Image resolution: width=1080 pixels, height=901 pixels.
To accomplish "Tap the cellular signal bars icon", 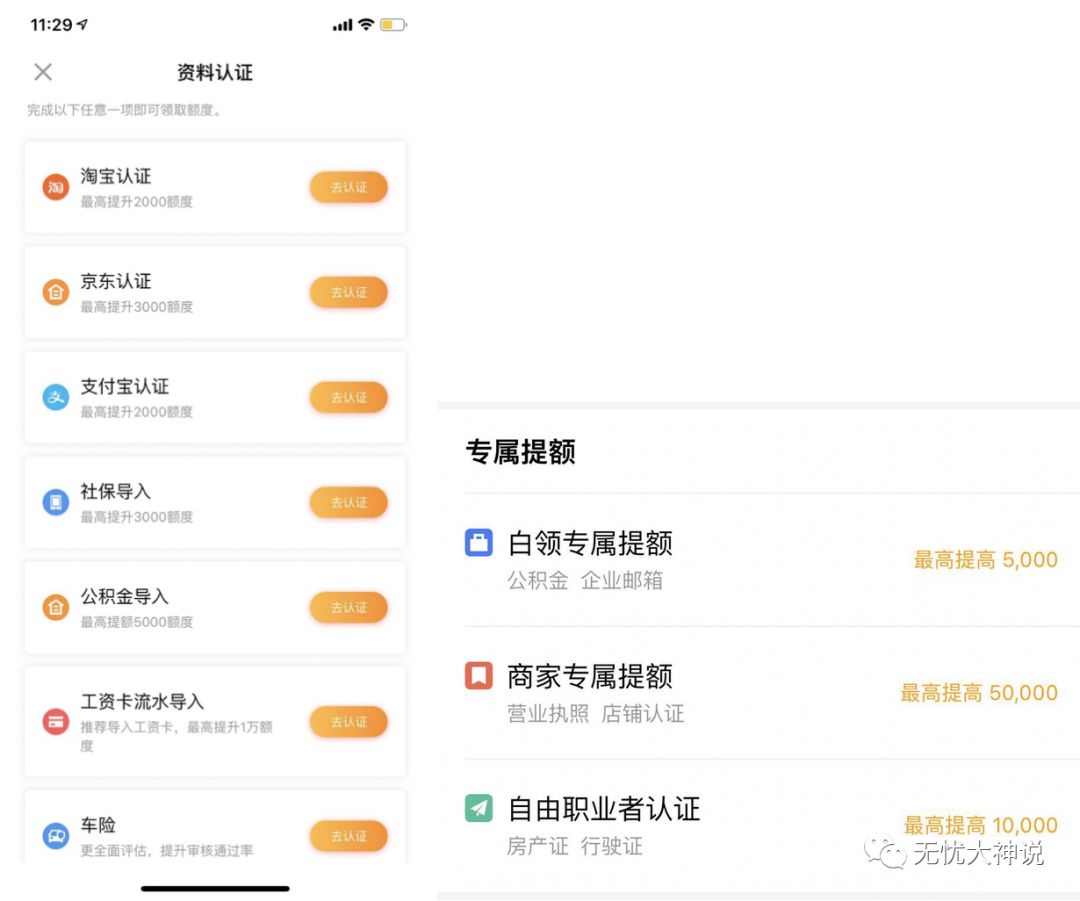I will pyautogui.click(x=342, y=25).
